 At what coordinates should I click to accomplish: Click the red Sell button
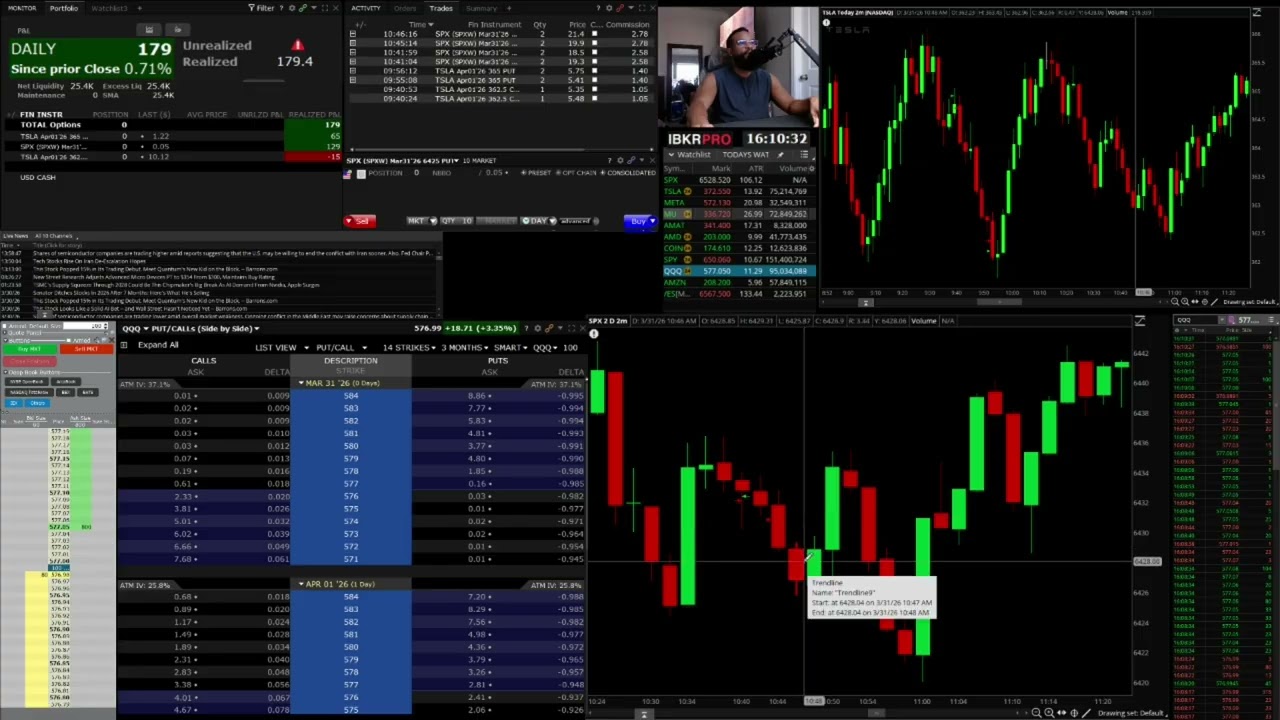coord(360,221)
